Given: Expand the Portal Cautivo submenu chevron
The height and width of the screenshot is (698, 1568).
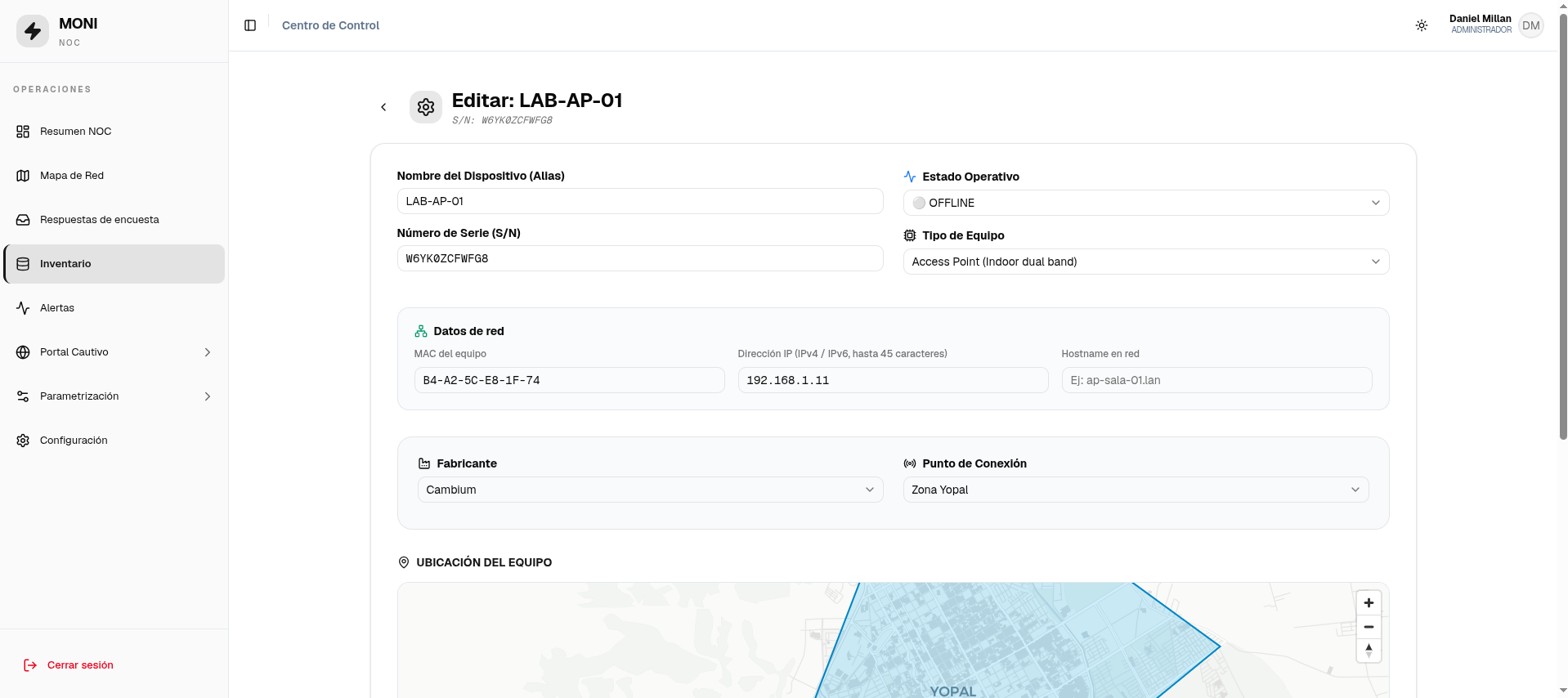Looking at the screenshot, I should tap(208, 352).
